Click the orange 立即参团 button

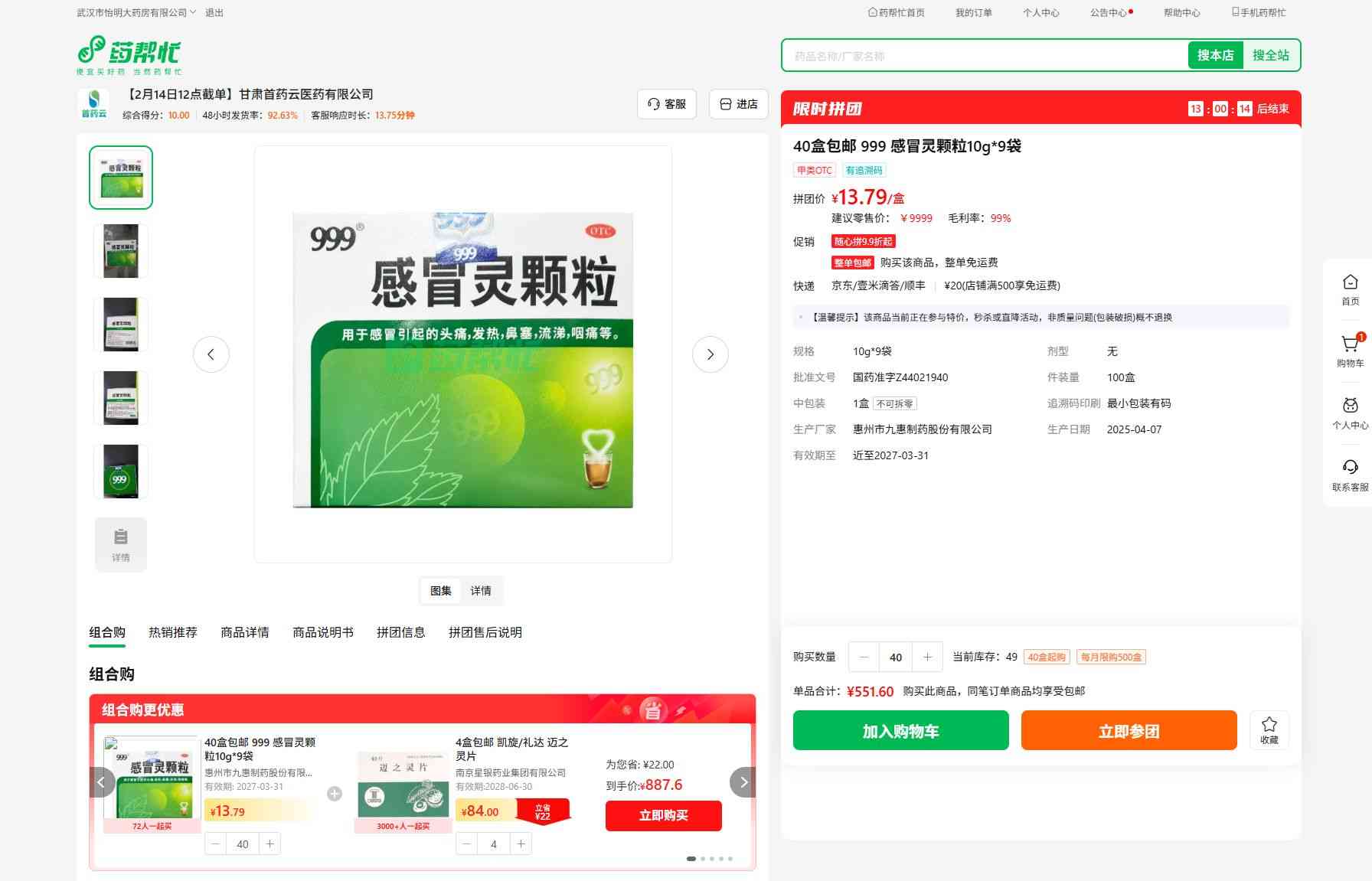(1129, 730)
